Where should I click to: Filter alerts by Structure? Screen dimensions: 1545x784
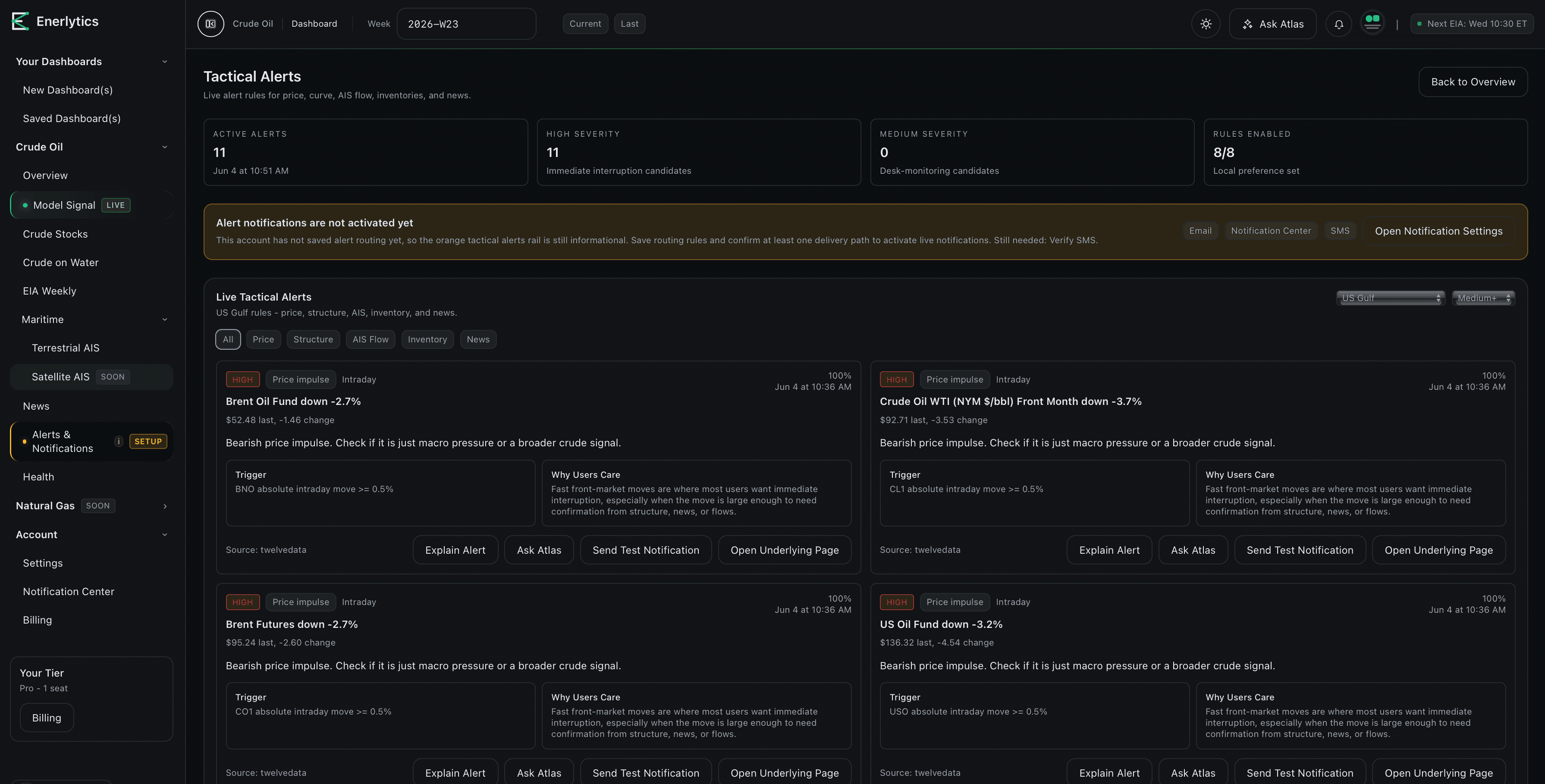pyautogui.click(x=313, y=339)
